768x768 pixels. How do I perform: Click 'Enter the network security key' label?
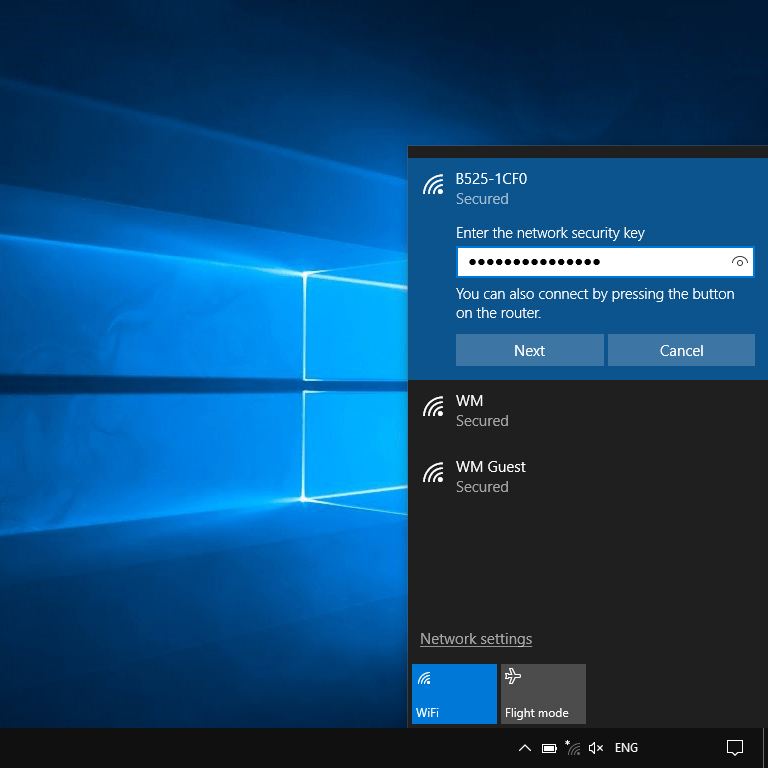(550, 233)
